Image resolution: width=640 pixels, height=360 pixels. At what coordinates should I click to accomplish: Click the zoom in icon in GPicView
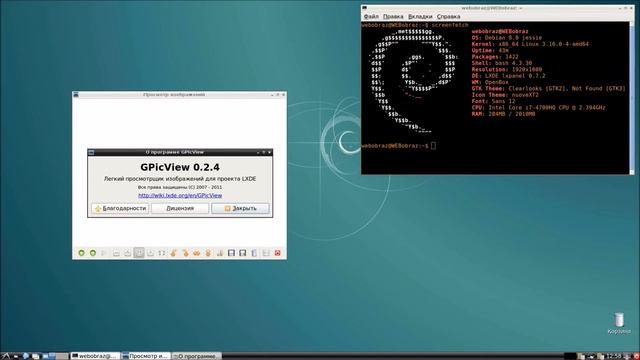pyautogui.click(x=127, y=253)
